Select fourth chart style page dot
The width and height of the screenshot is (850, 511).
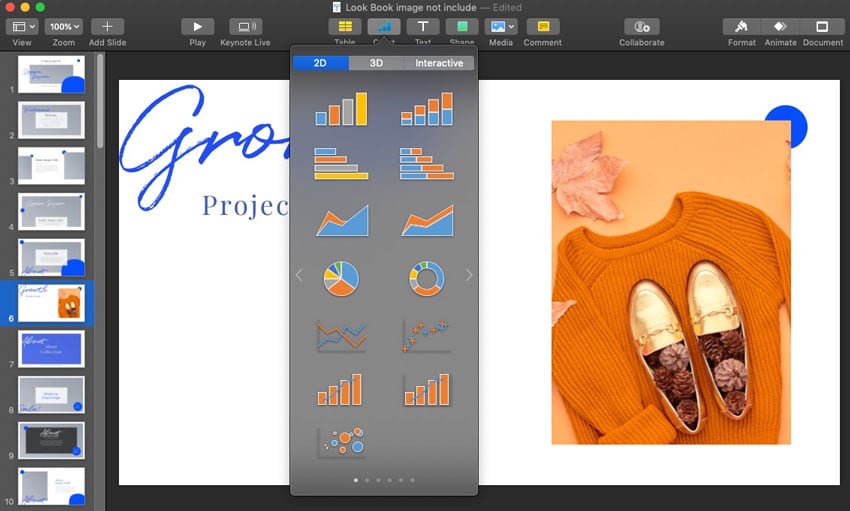point(389,480)
